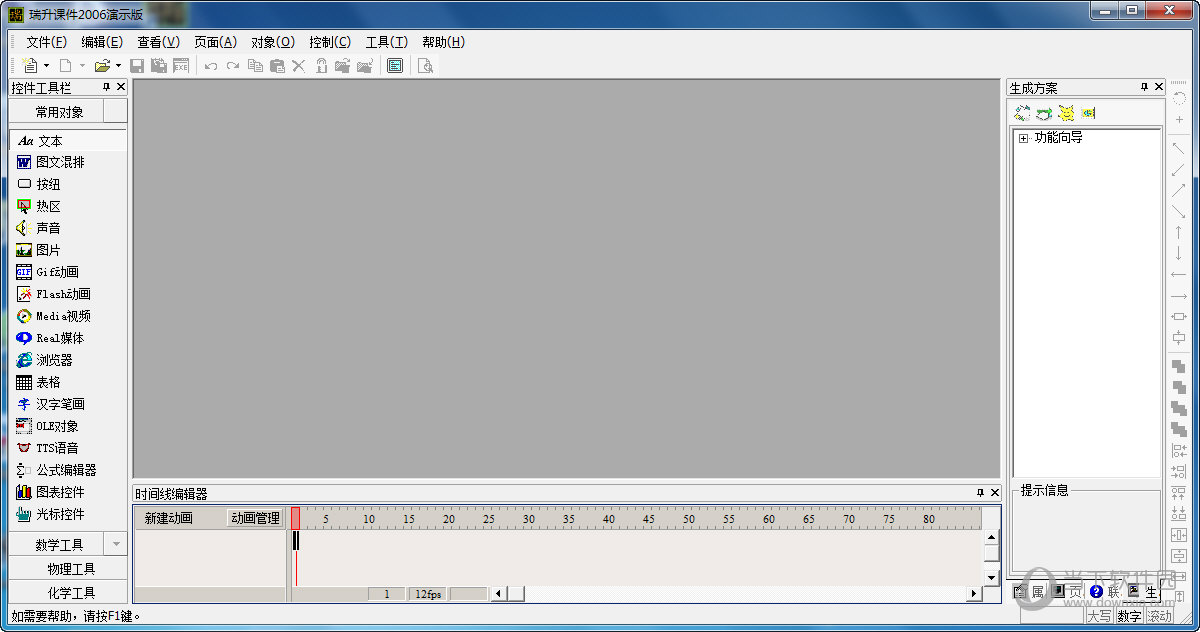This screenshot has width=1200, height=632.
Task: Click the first icon in 生成方案 toolbar
Action: pos(1022,113)
